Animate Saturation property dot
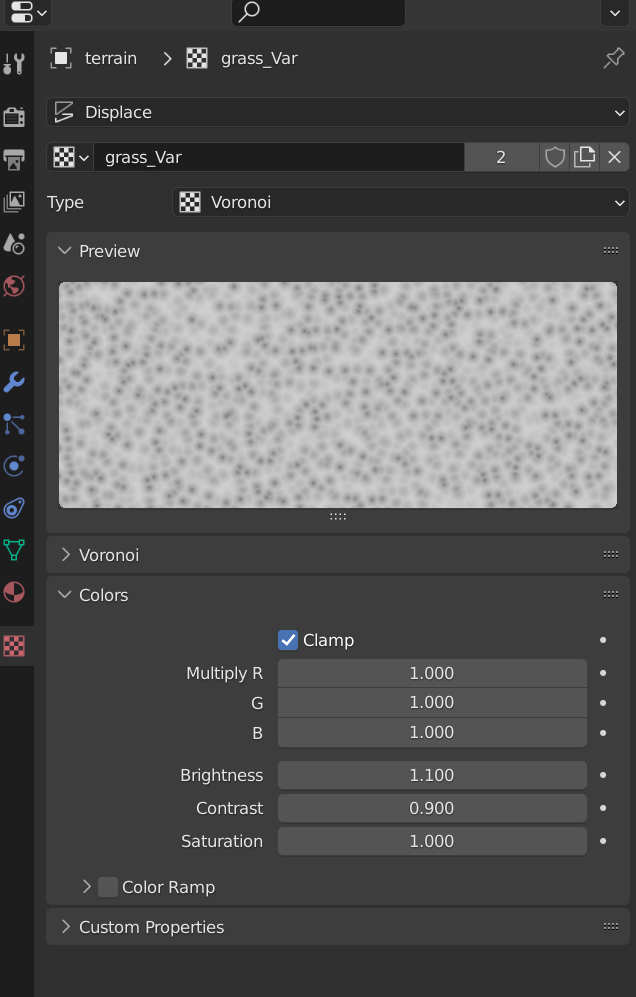 tap(603, 841)
